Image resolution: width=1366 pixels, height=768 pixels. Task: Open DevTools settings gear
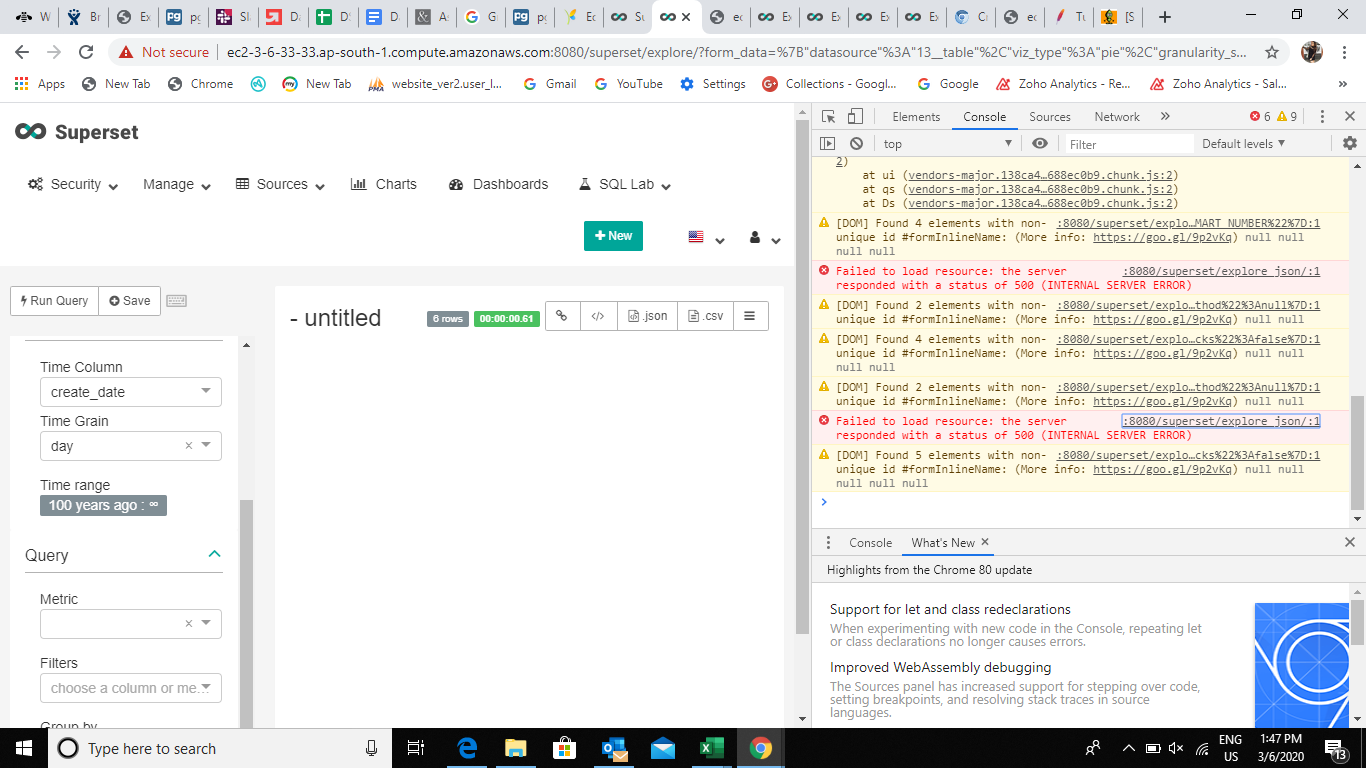click(1349, 143)
